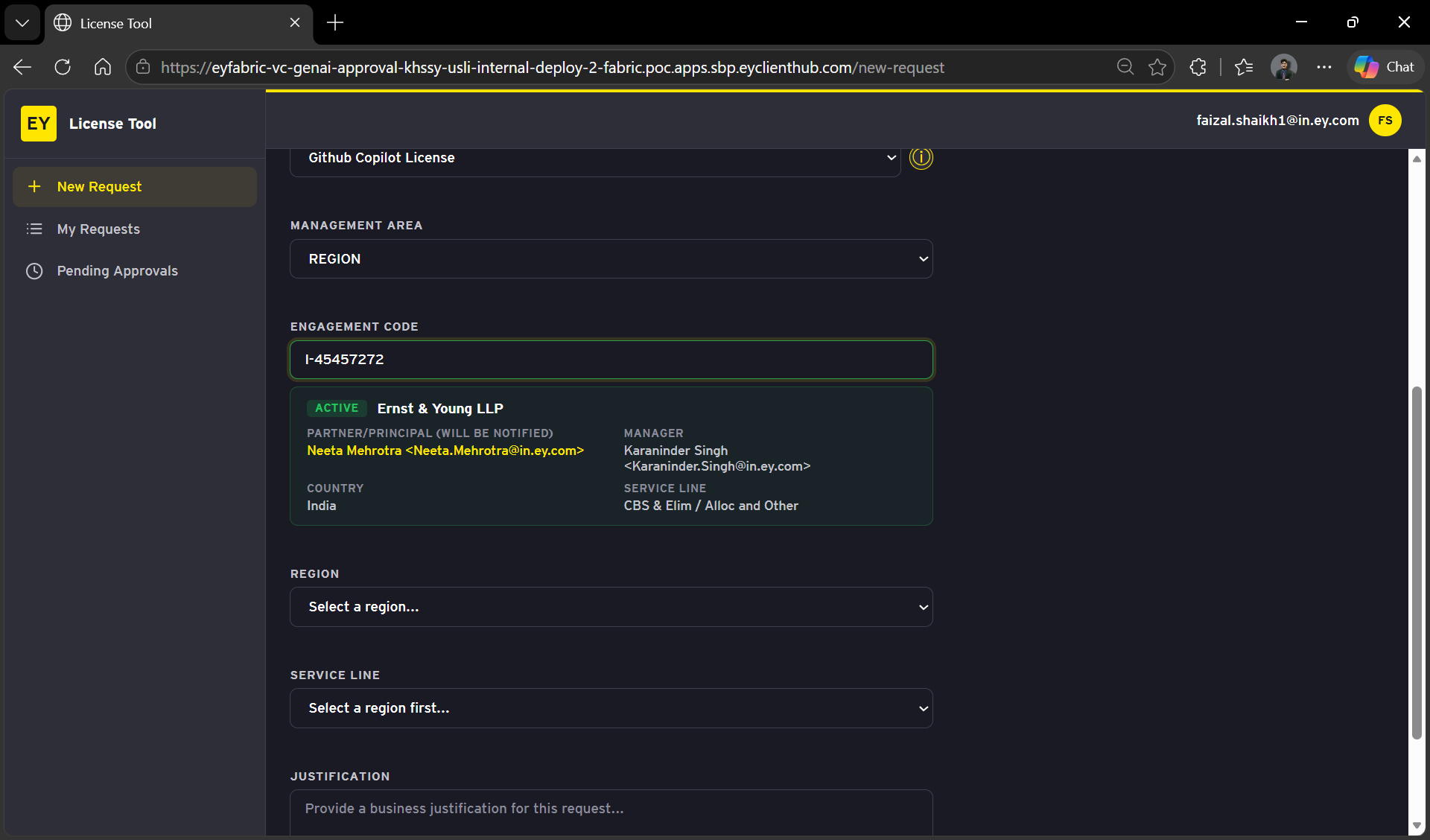Click the faizal.shaikh1@in.ey.com account label
The height and width of the screenshot is (840, 1430).
tap(1277, 121)
